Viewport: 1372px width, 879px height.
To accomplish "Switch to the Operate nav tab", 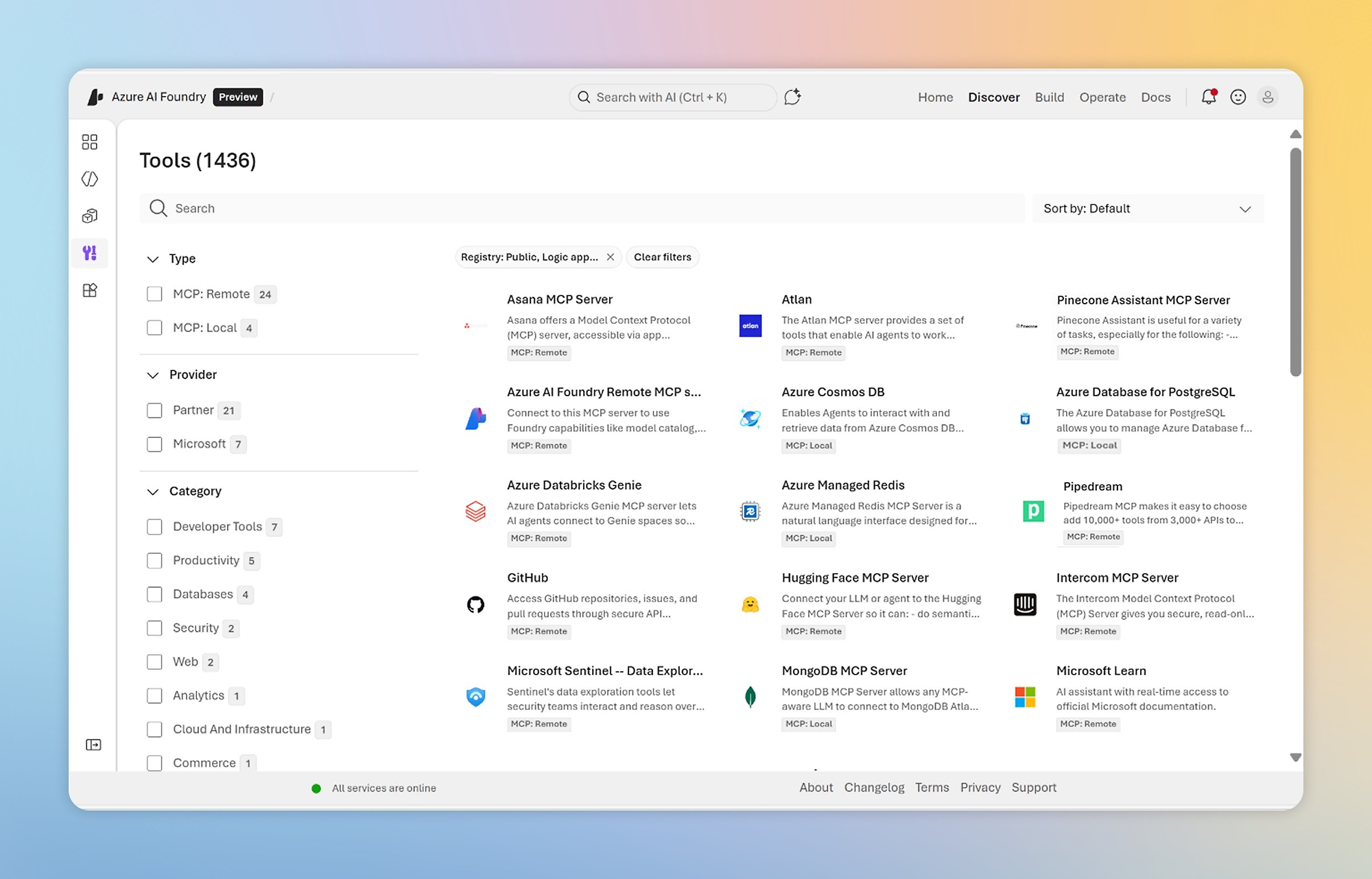I will pyautogui.click(x=1102, y=97).
